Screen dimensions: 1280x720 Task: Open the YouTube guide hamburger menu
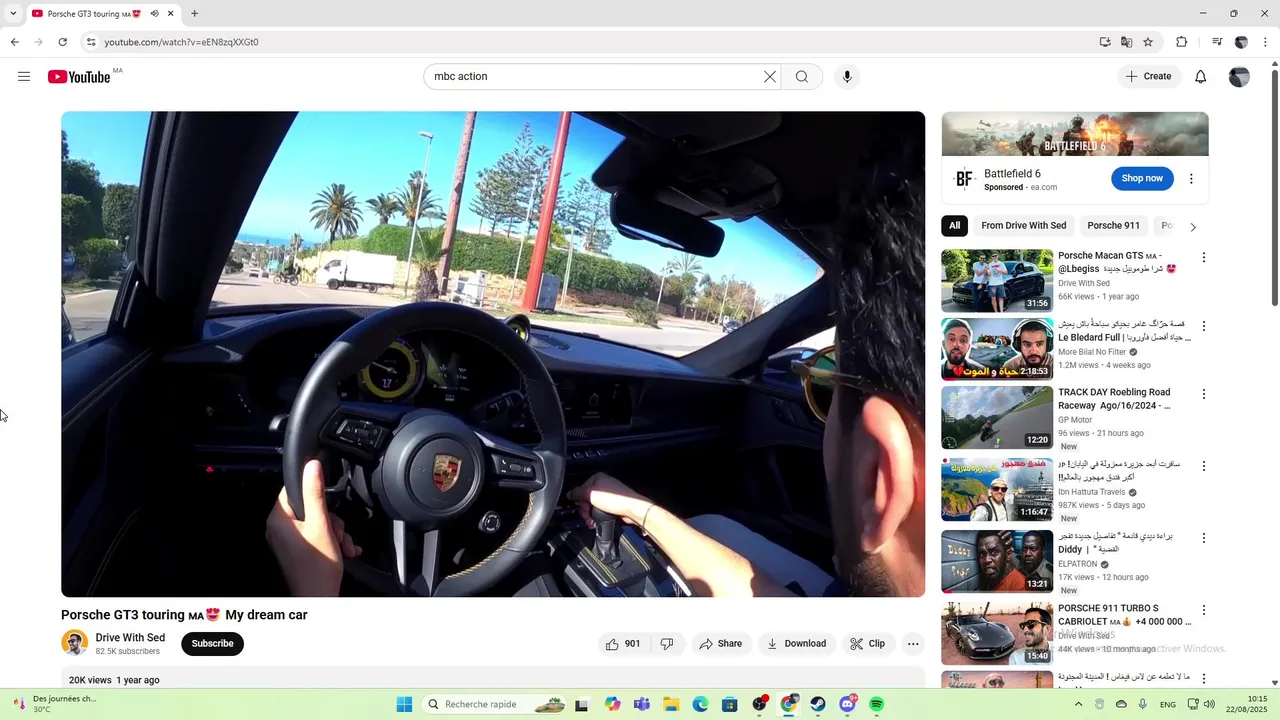coord(24,77)
